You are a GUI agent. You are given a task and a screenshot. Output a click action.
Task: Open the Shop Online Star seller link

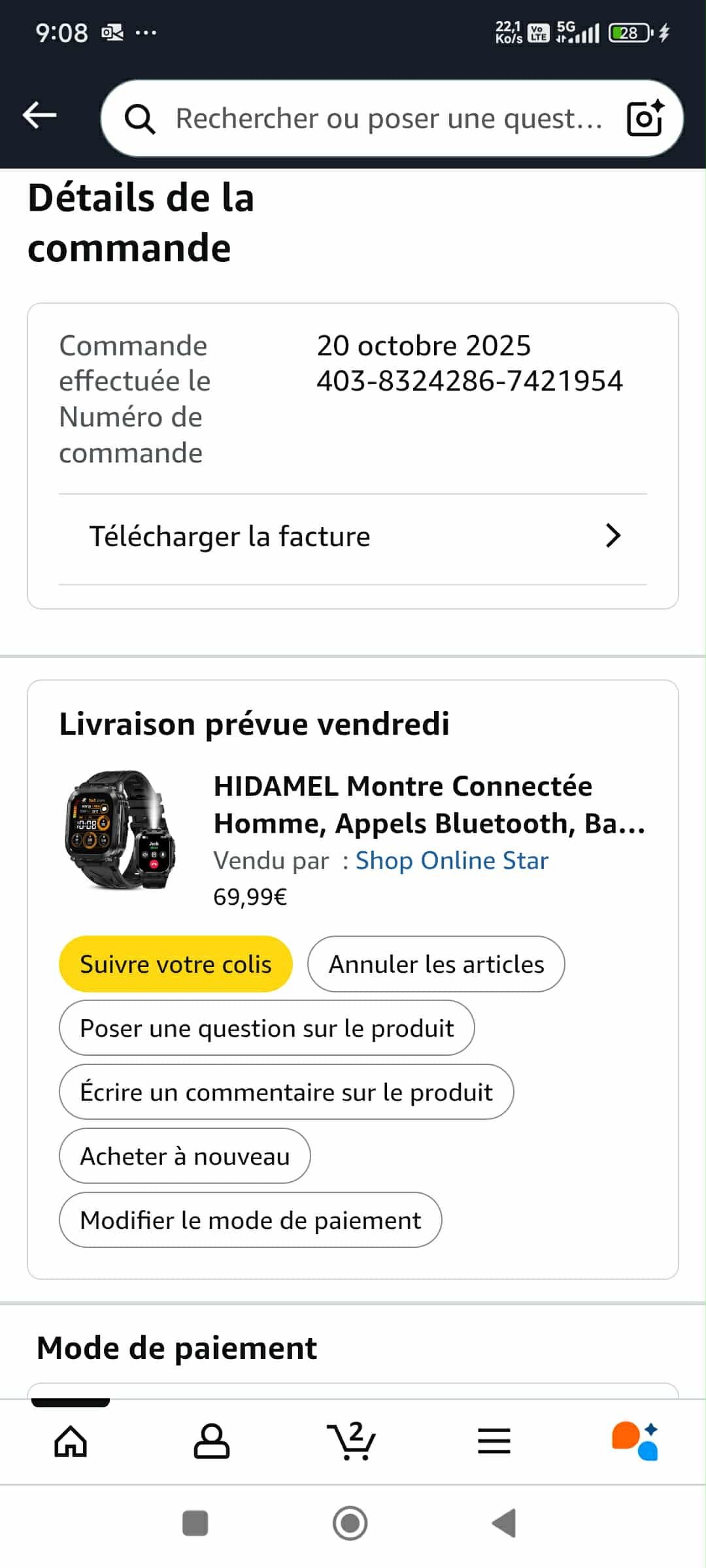tap(452, 860)
